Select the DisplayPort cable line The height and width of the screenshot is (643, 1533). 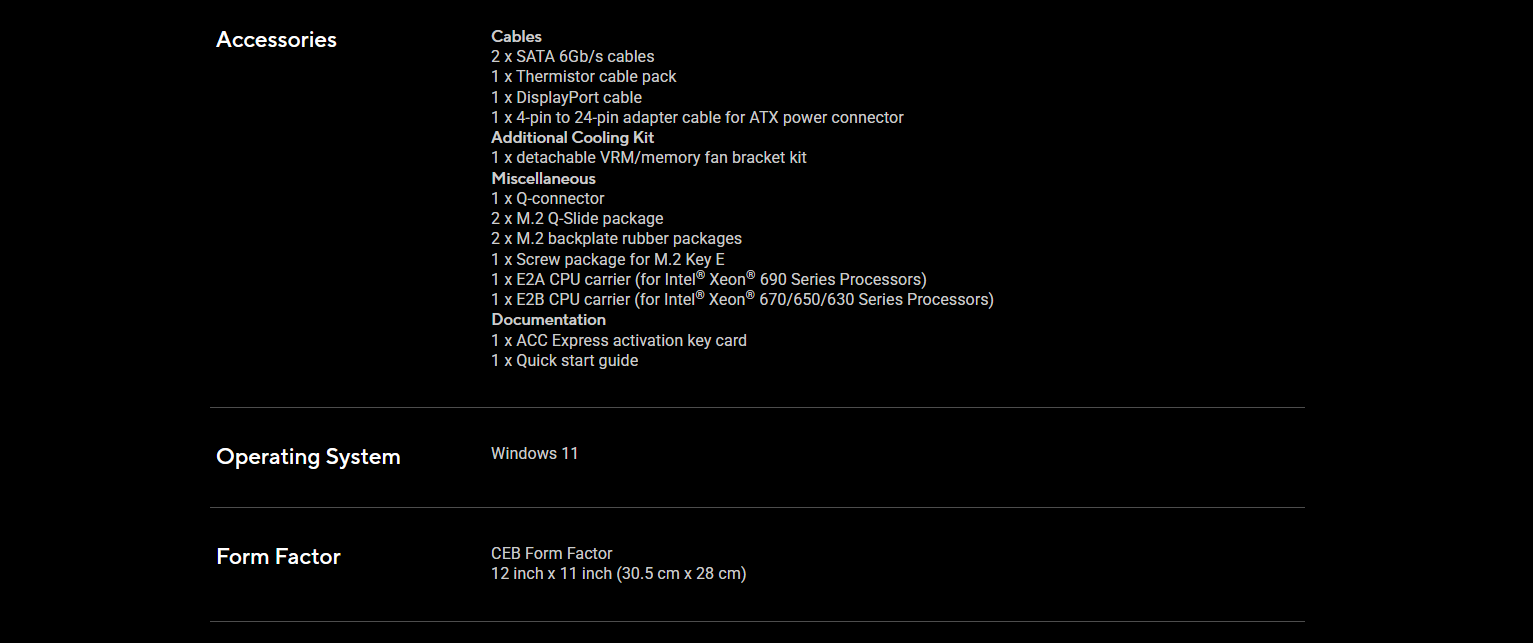[x=566, y=98]
